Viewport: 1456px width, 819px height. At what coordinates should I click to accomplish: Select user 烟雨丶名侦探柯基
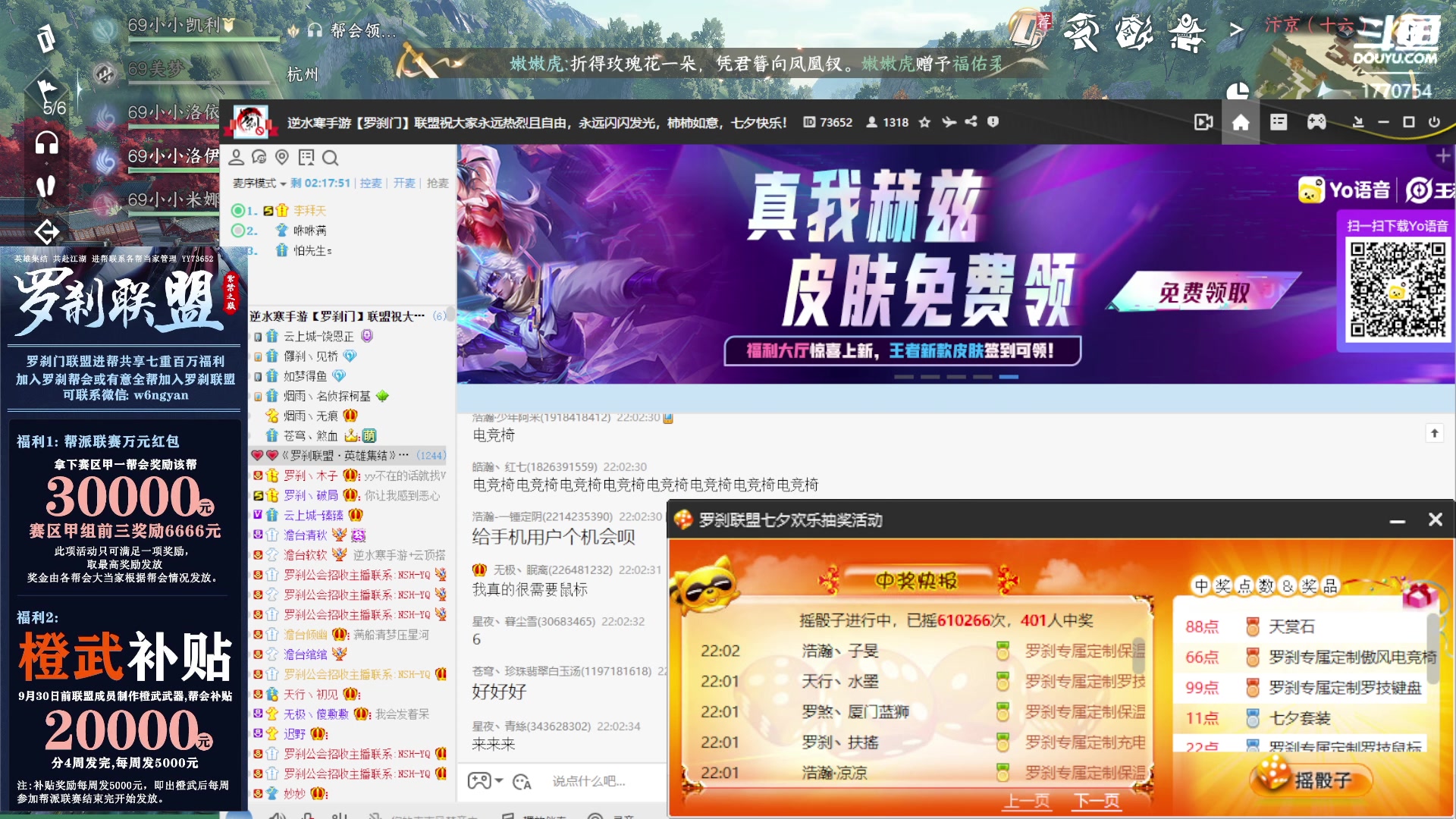pos(327,396)
